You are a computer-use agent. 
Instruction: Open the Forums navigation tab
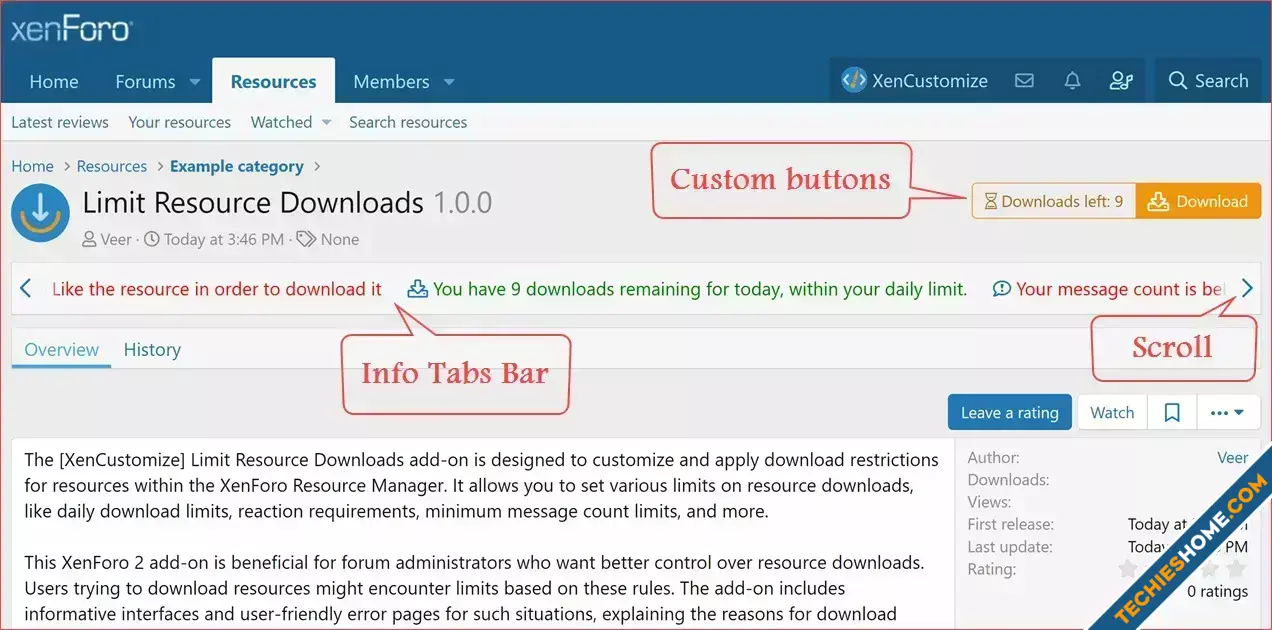pyautogui.click(x=145, y=81)
